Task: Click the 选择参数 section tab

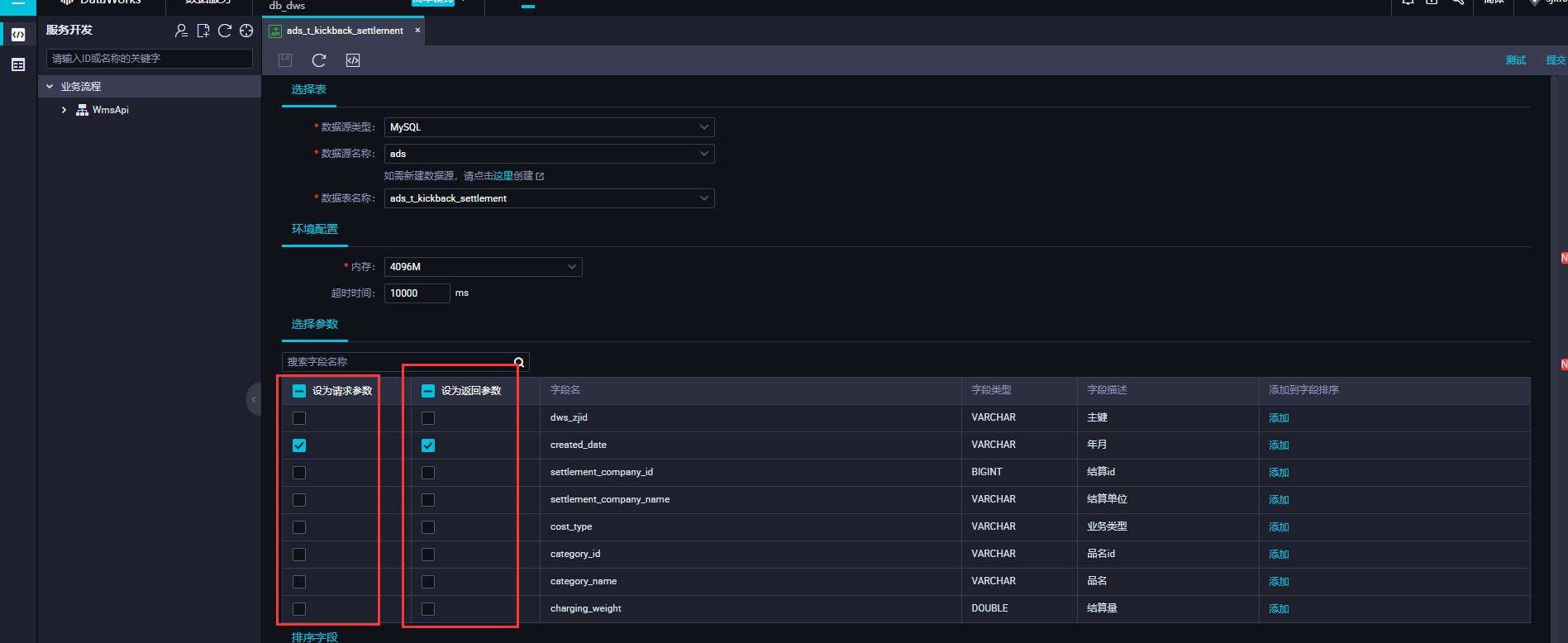Action: [x=315, y=324]
